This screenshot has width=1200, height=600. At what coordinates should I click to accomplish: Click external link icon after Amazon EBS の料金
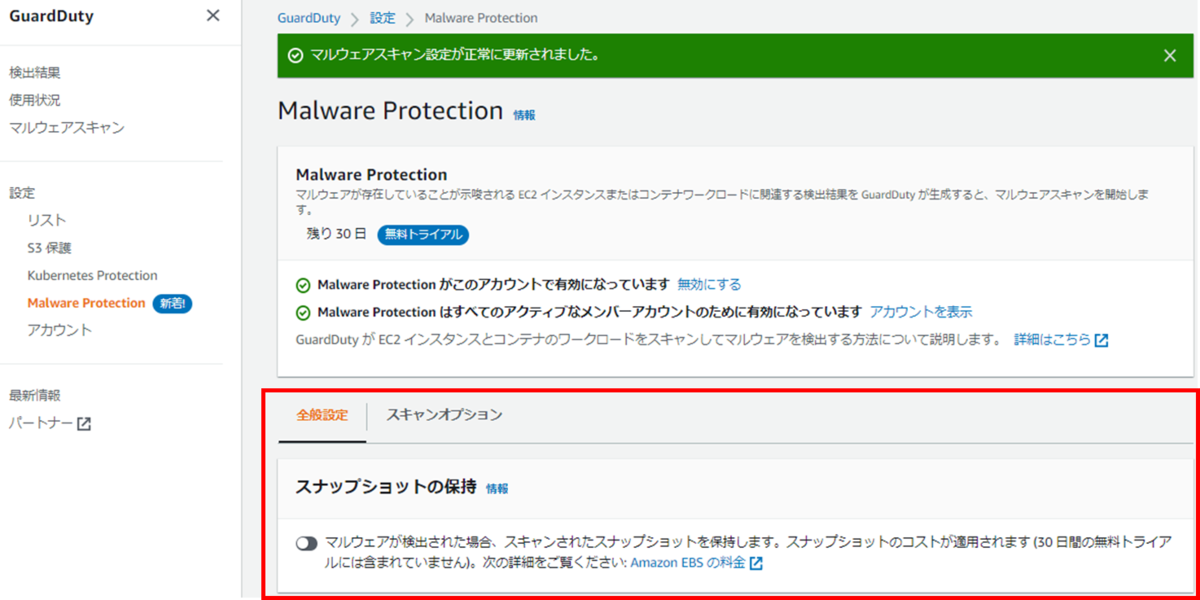tap(756, 563)
